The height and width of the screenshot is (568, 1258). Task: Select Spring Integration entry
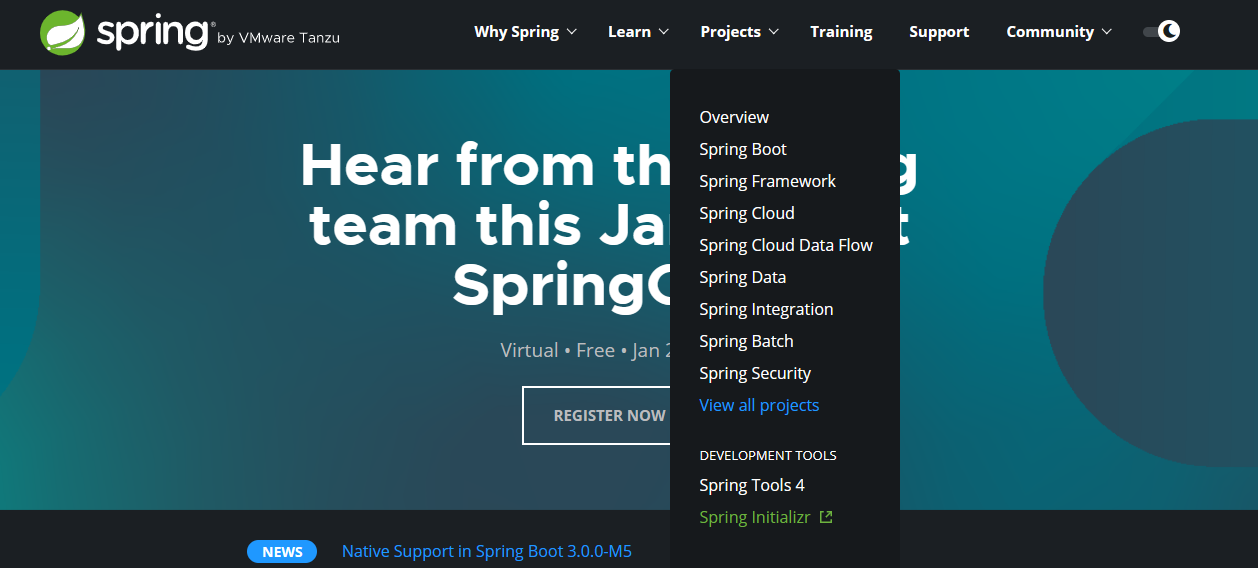coord(766,309)
